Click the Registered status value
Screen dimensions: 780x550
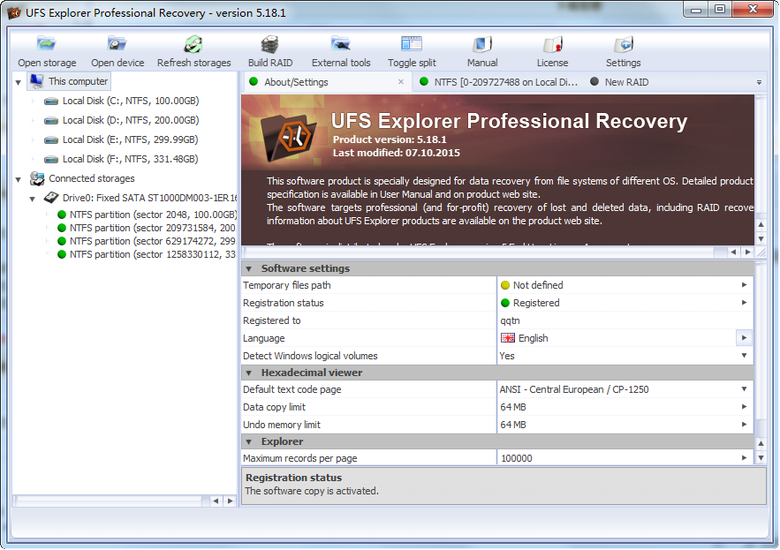click(x=536, y=303)
